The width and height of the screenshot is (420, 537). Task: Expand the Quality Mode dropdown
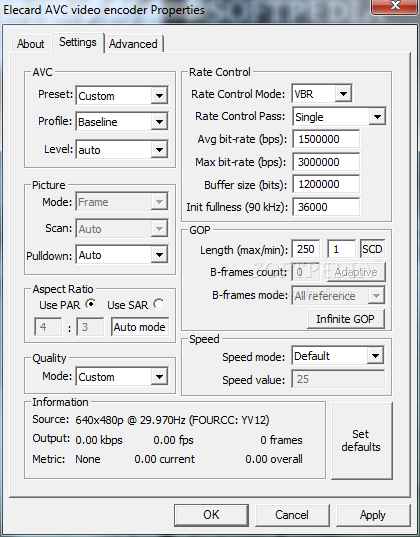[x=122, y=377]
